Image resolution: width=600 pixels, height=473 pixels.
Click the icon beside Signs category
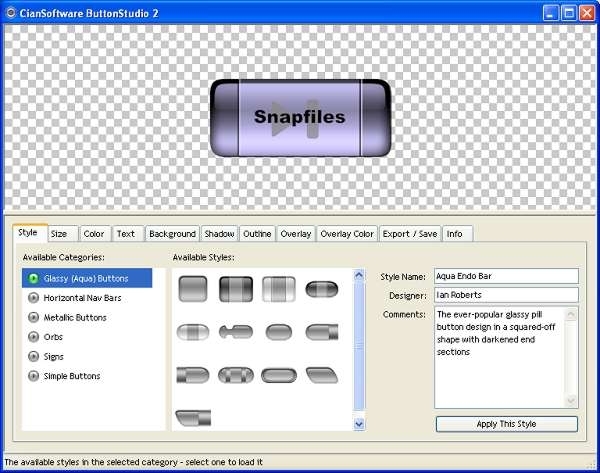[33, 356]
